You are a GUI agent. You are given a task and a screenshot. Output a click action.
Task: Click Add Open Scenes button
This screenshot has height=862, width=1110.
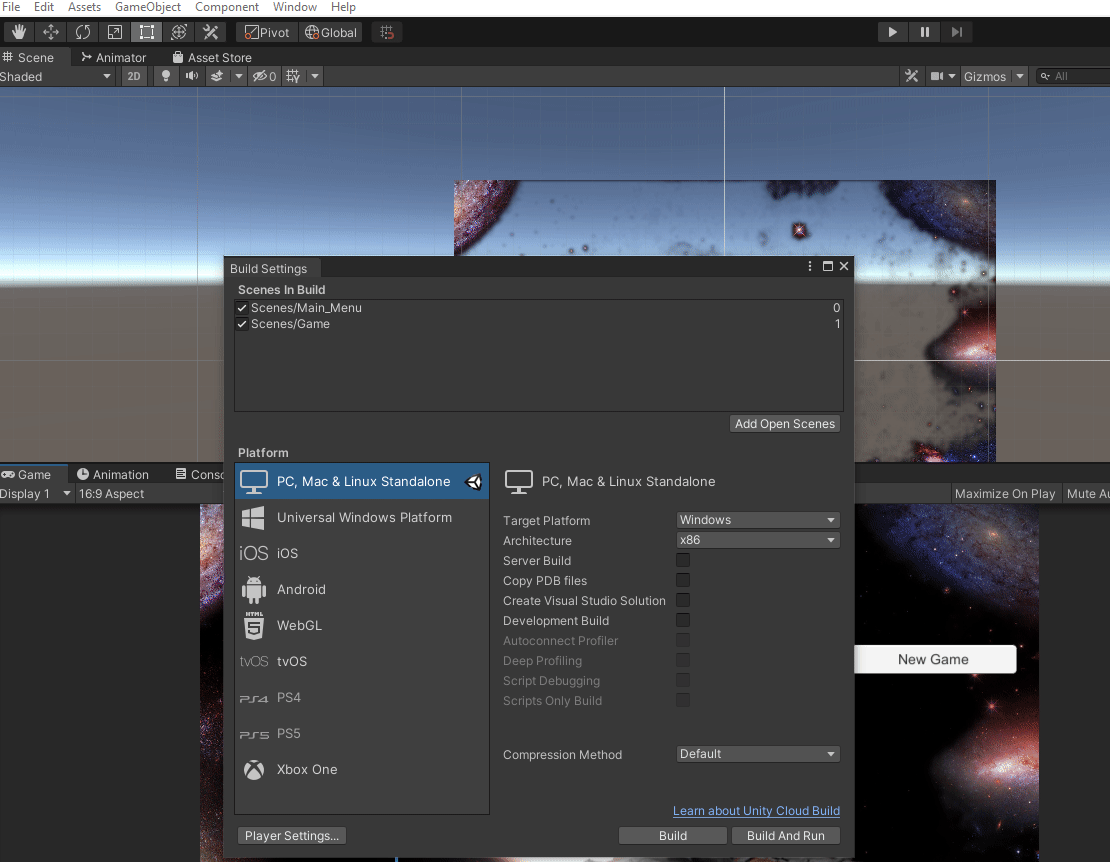pyautogui.click(x=784, y=423)
